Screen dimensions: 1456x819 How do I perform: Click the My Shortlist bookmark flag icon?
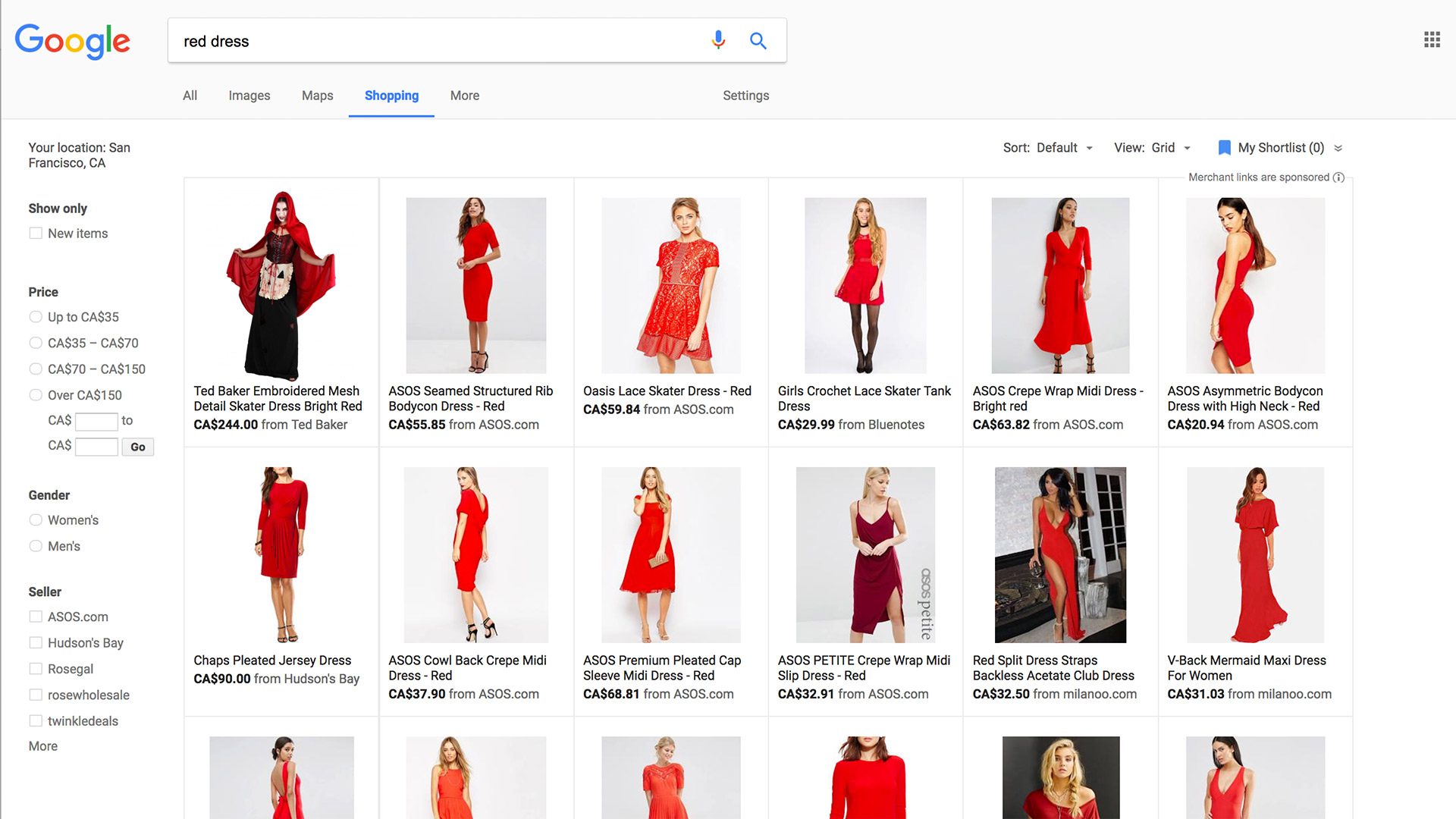point(1224,147)
